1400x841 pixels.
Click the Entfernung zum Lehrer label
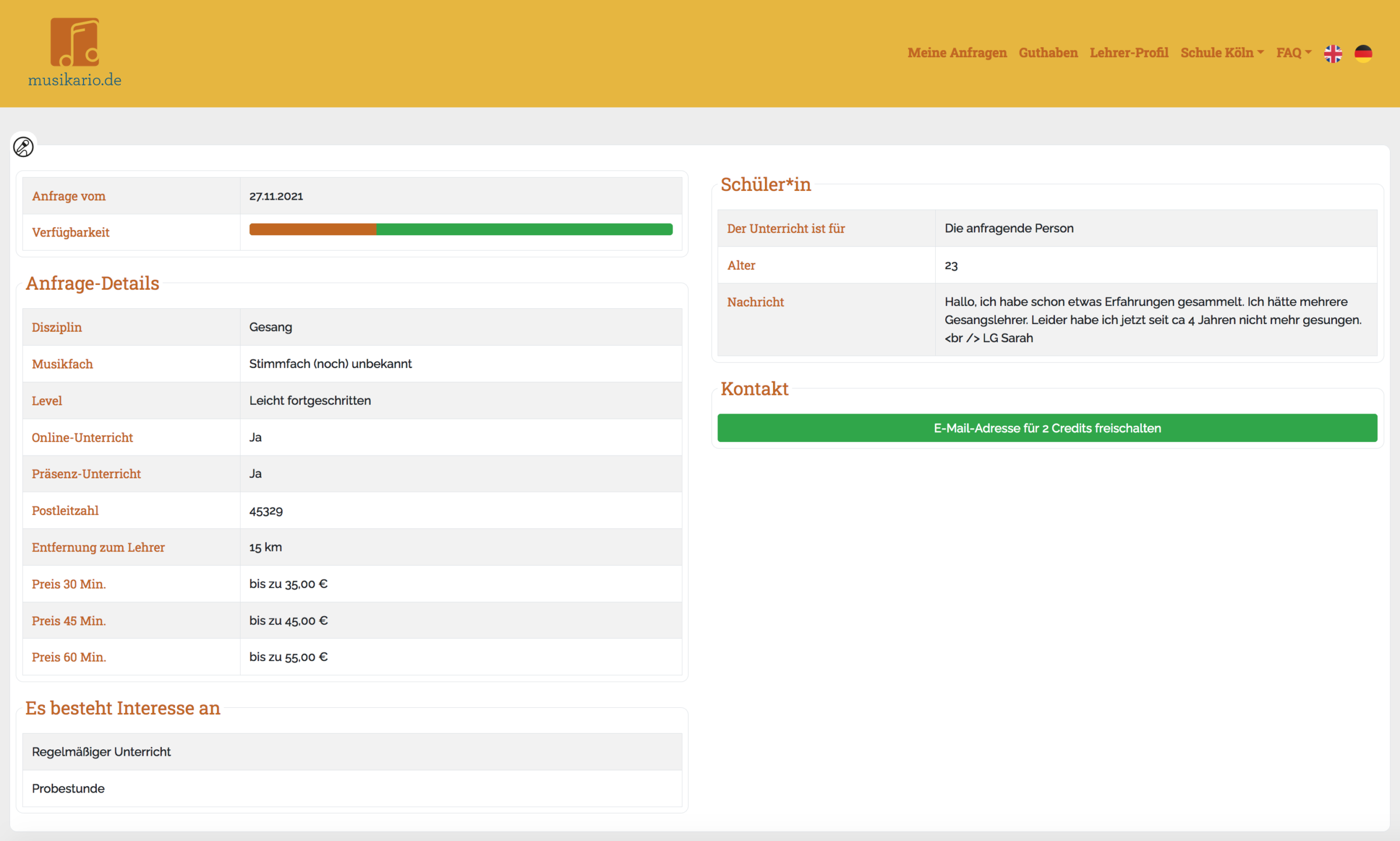pos(98,547)
